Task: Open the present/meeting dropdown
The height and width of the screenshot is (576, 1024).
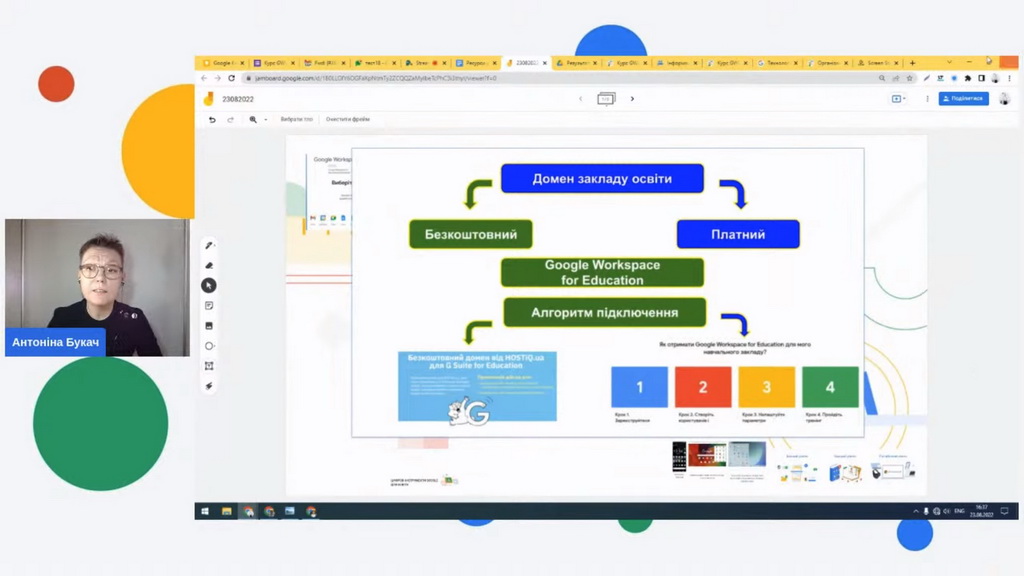Action: coord(899,99)
